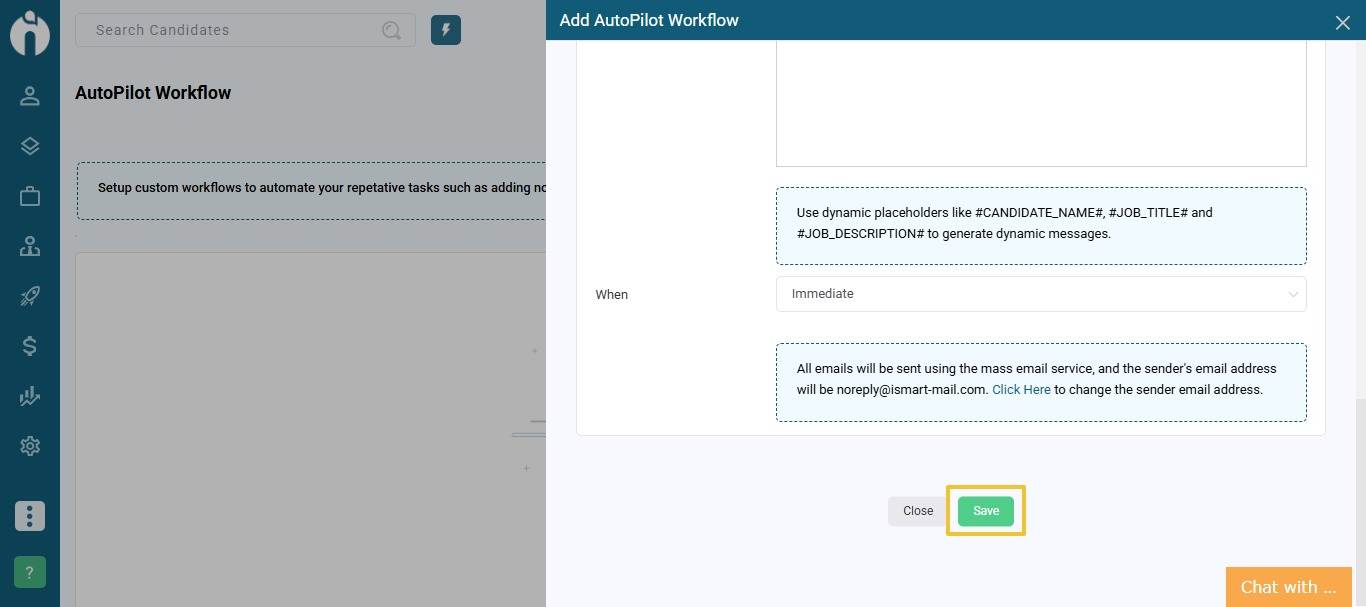Click the iSmartRecruit logo
This screenshot has width=1366, height=607.
(x=30, y=32)
